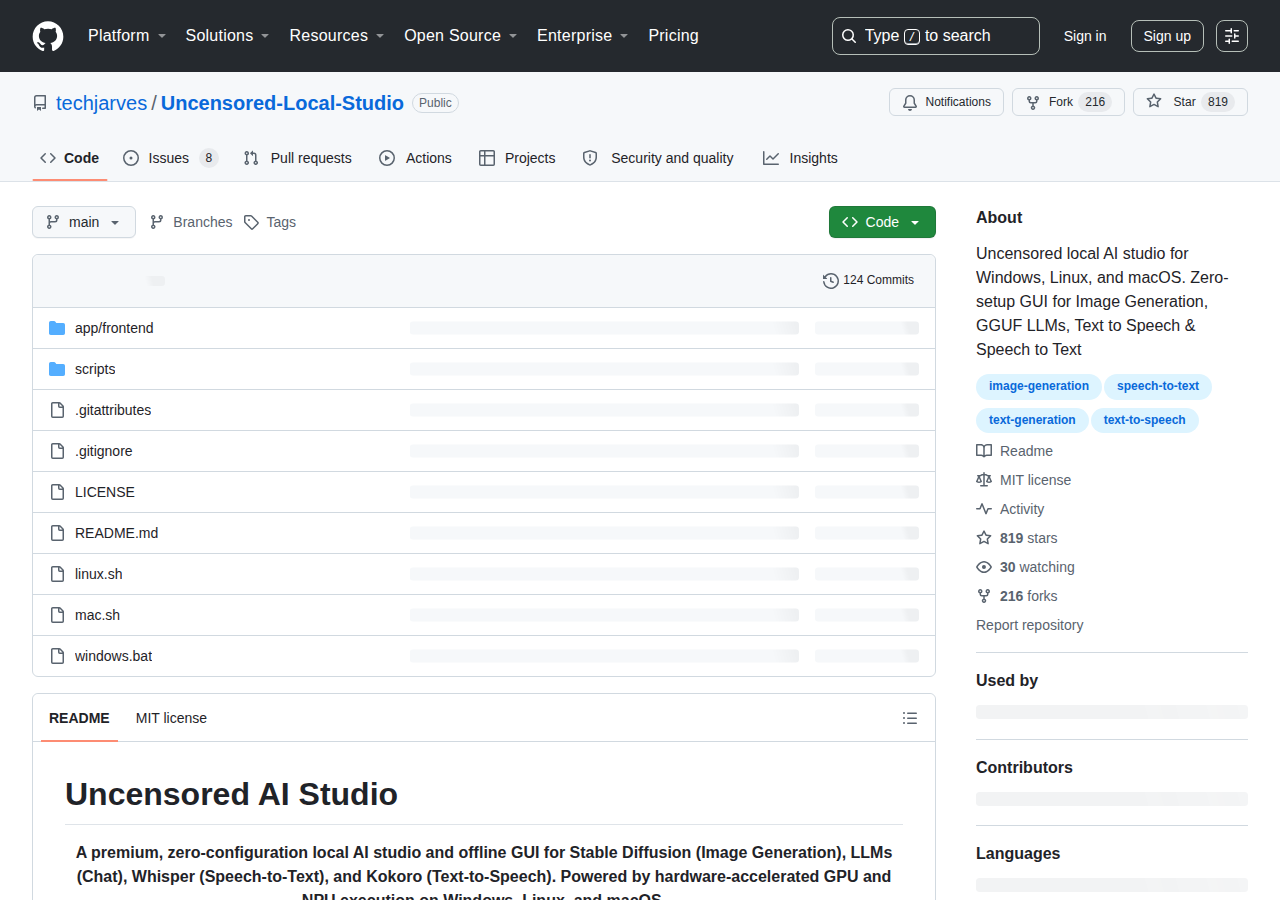The width and height of the screenshot is (1280, 900).
Task: Expand the Open Source menu
Action: point(460,36)
